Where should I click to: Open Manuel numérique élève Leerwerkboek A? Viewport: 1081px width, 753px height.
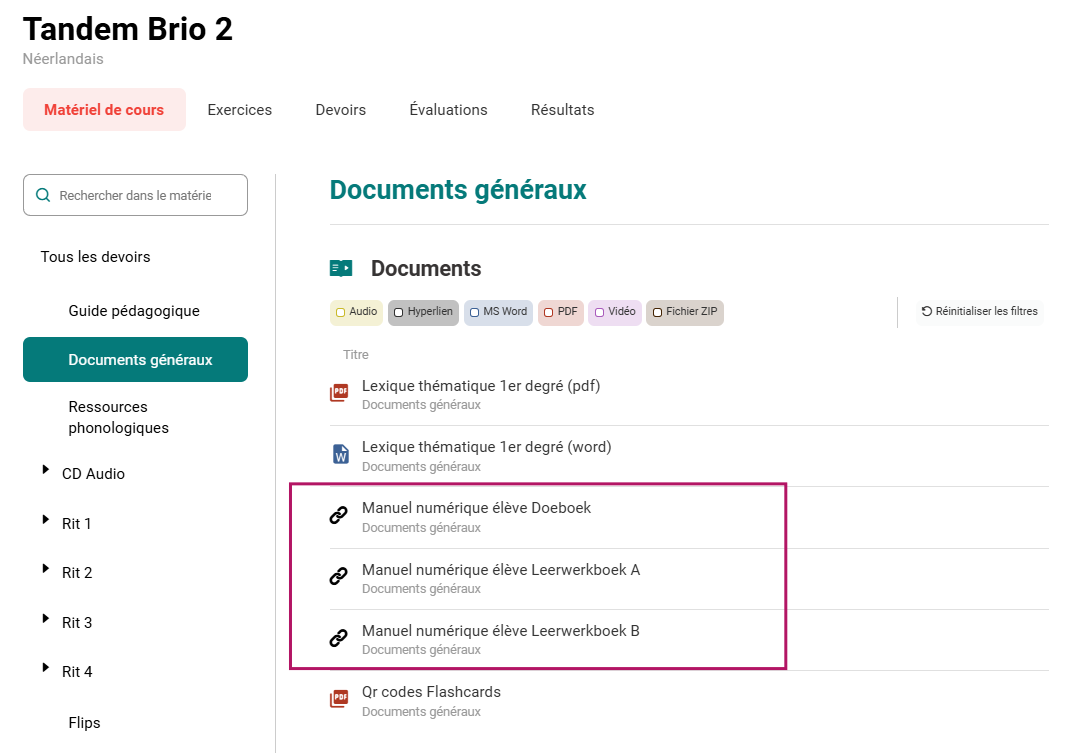501,570
